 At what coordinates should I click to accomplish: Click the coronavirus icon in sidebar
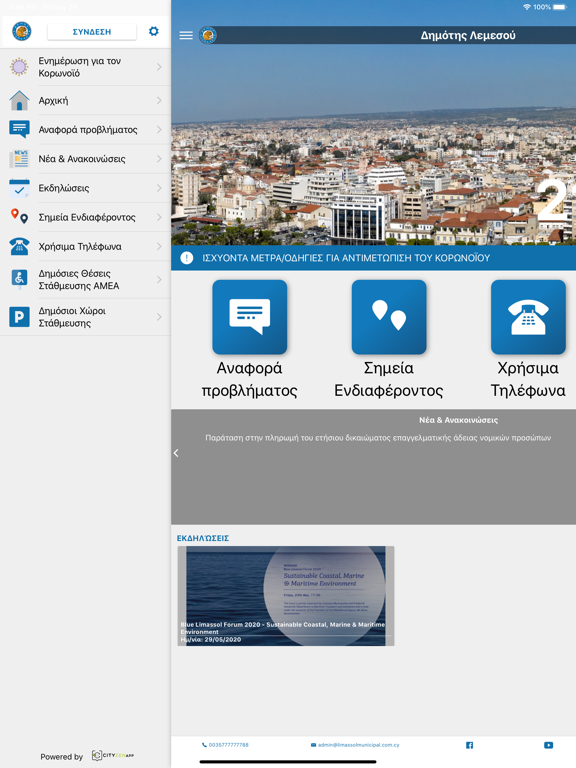point(19,67)
